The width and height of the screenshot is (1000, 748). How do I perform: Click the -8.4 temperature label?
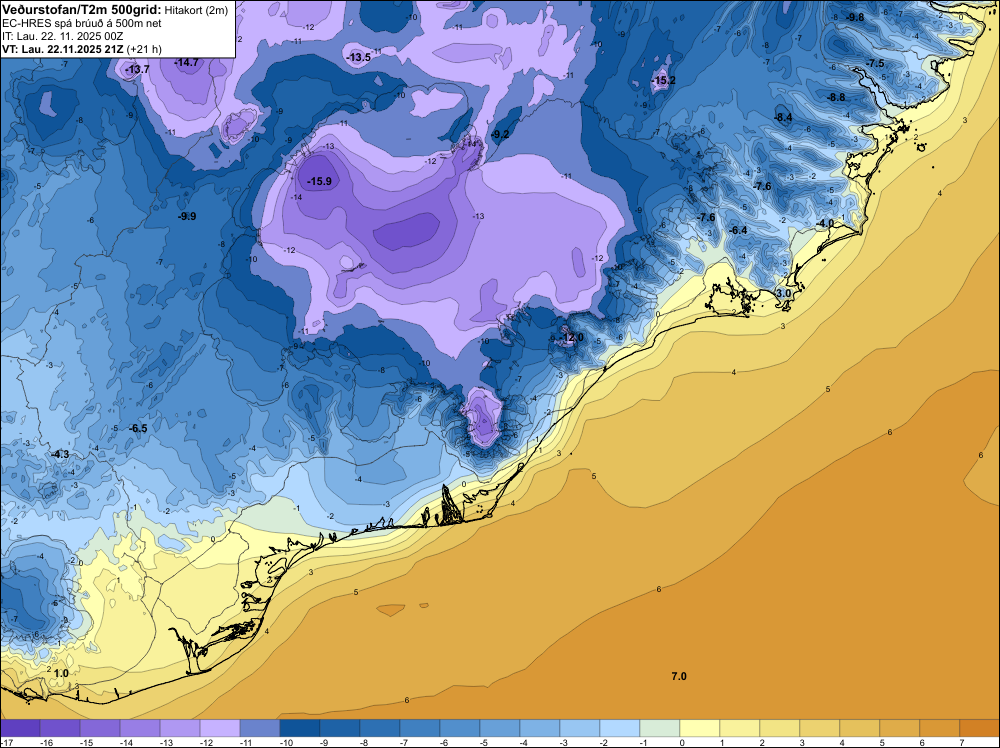[783, 117]
